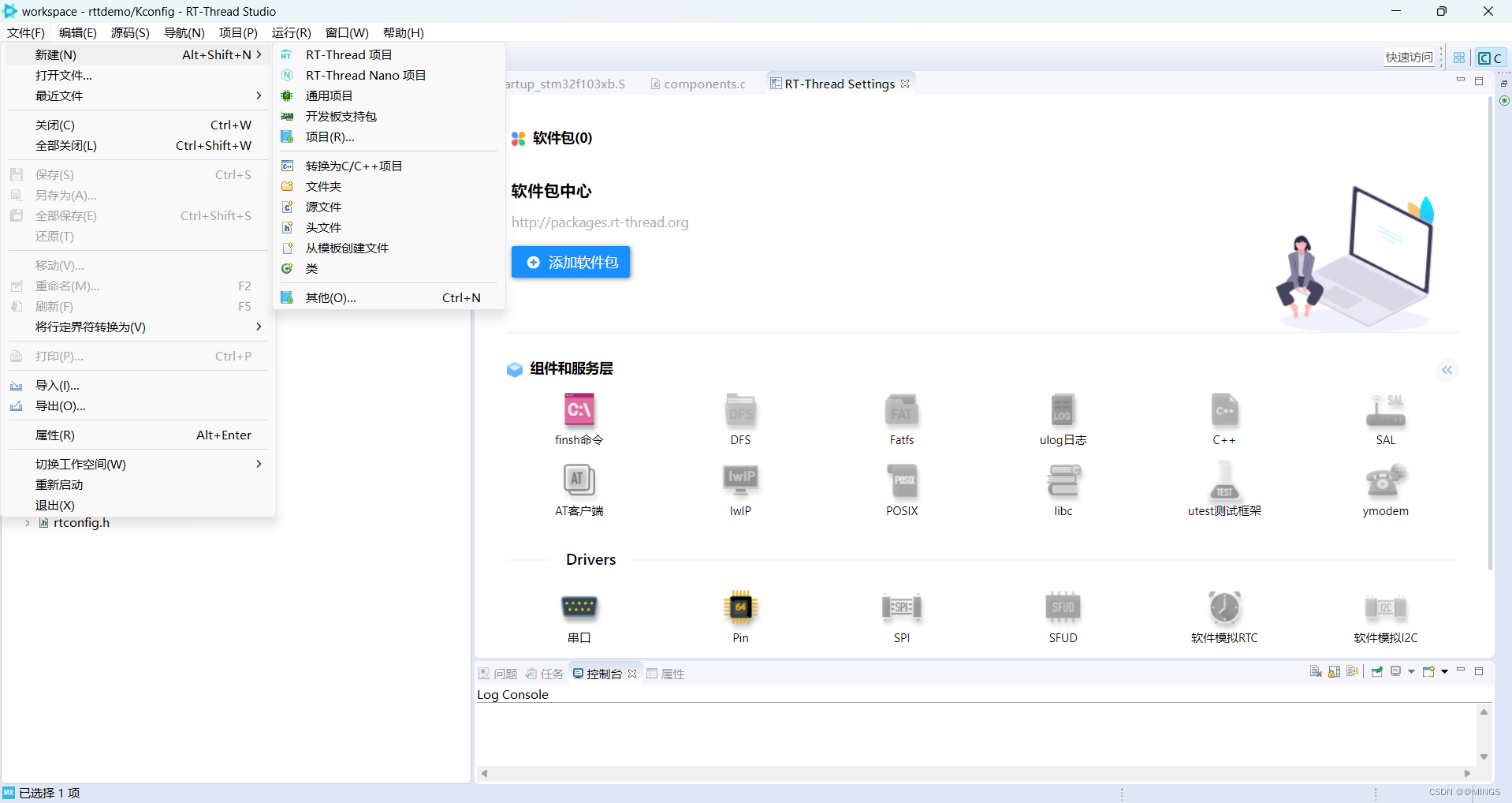The width and height of the screenshot is (1512, 803).
Task: Select the C perspective button
Action: point(1490,58)
